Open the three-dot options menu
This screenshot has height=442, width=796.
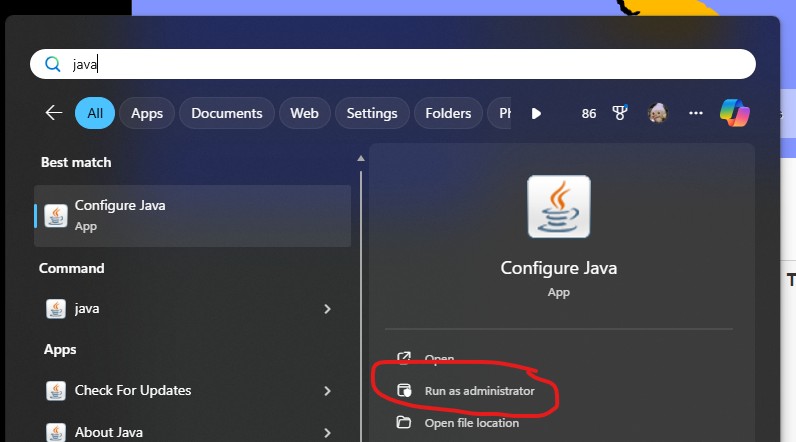pos(696,113)
